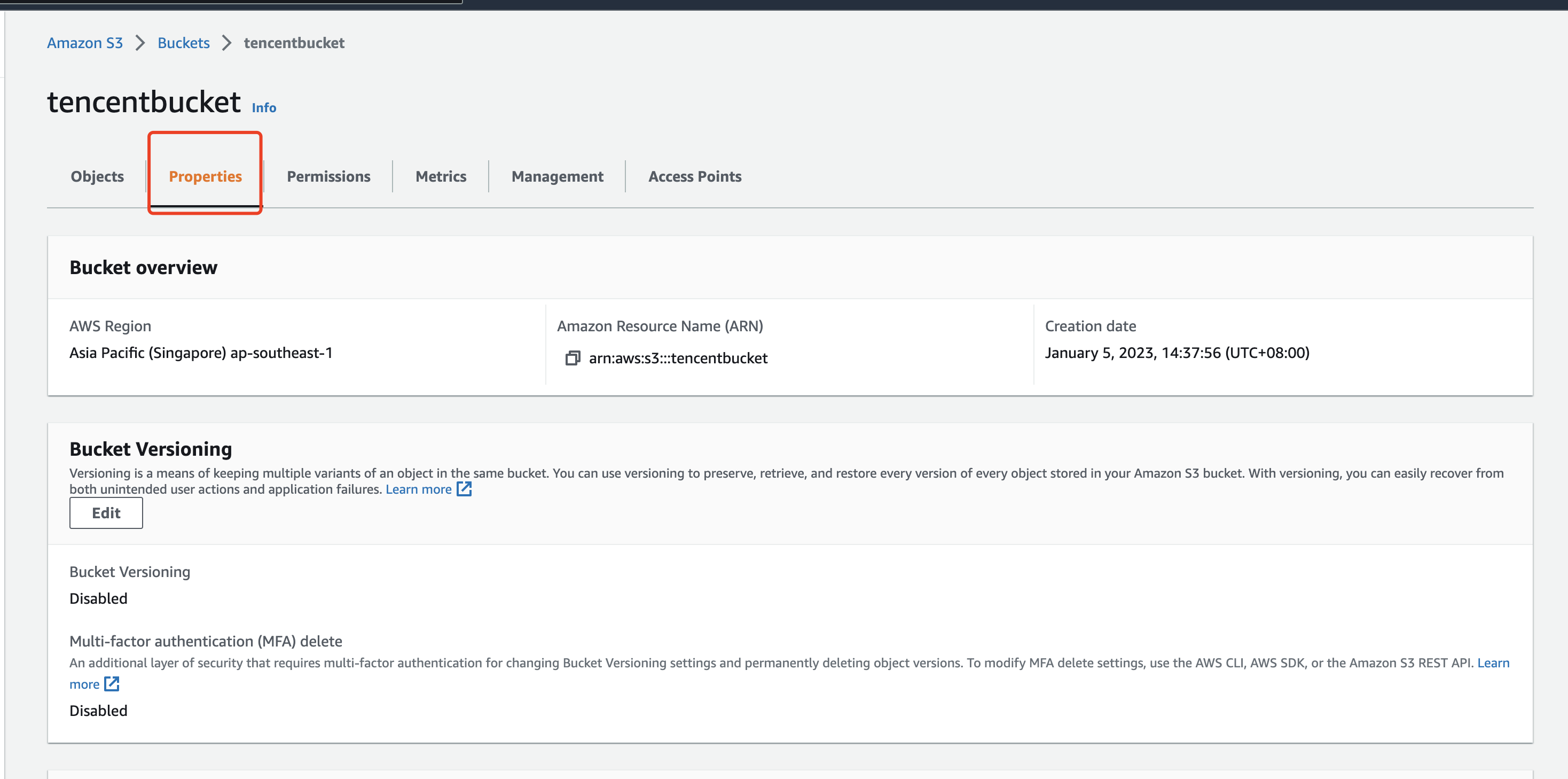Go to the Access Points tab

pos(694,177)
